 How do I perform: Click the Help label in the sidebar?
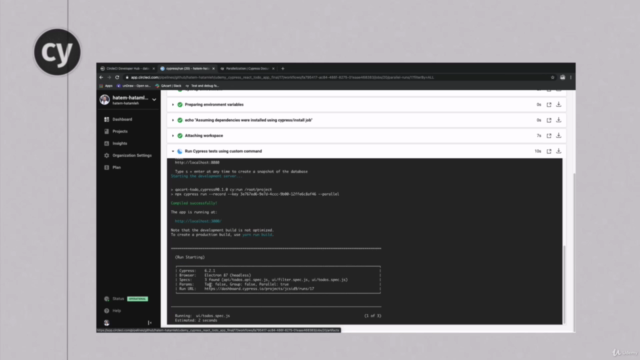point(117,311)
